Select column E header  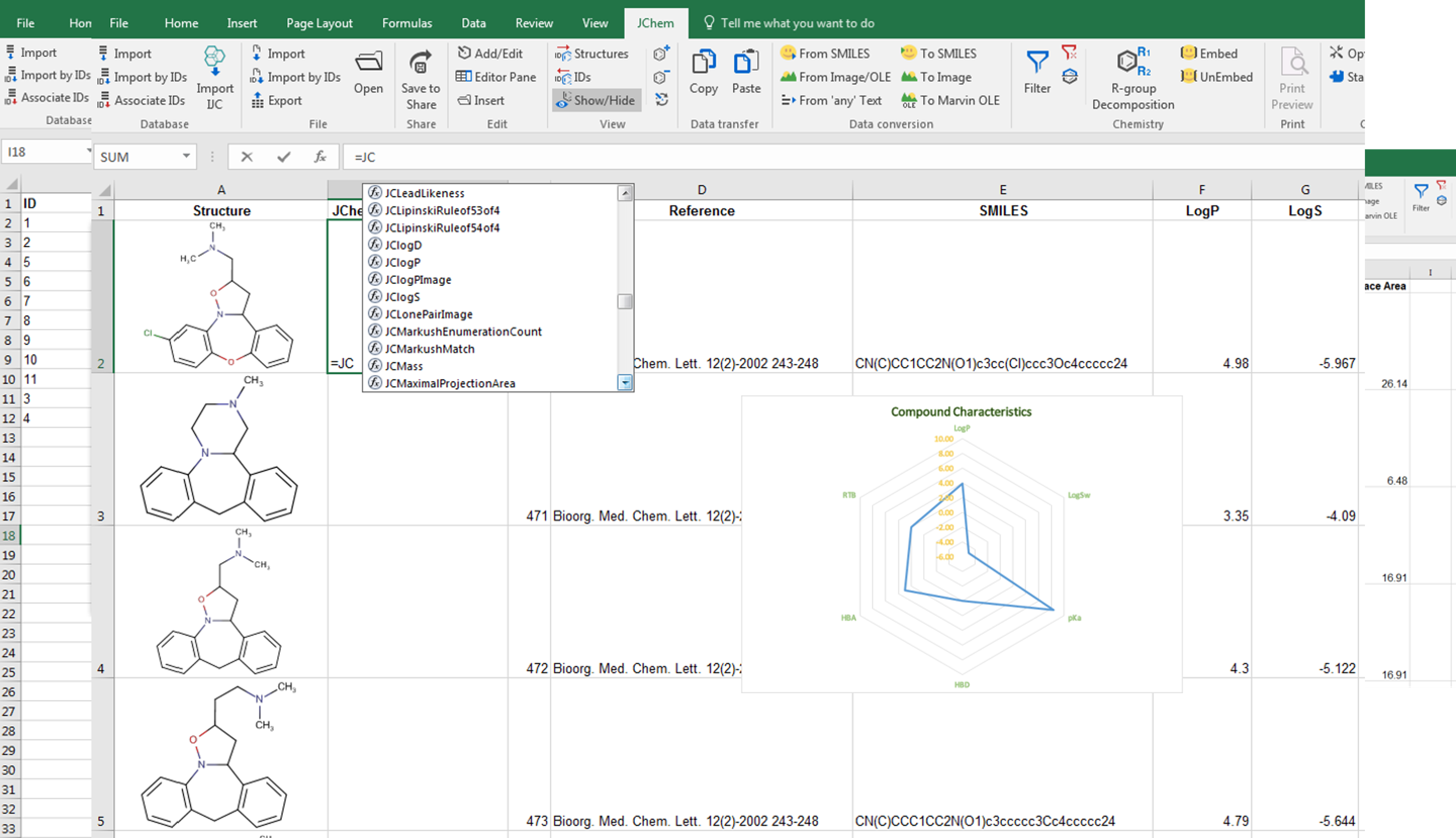tap(1003, 190)
